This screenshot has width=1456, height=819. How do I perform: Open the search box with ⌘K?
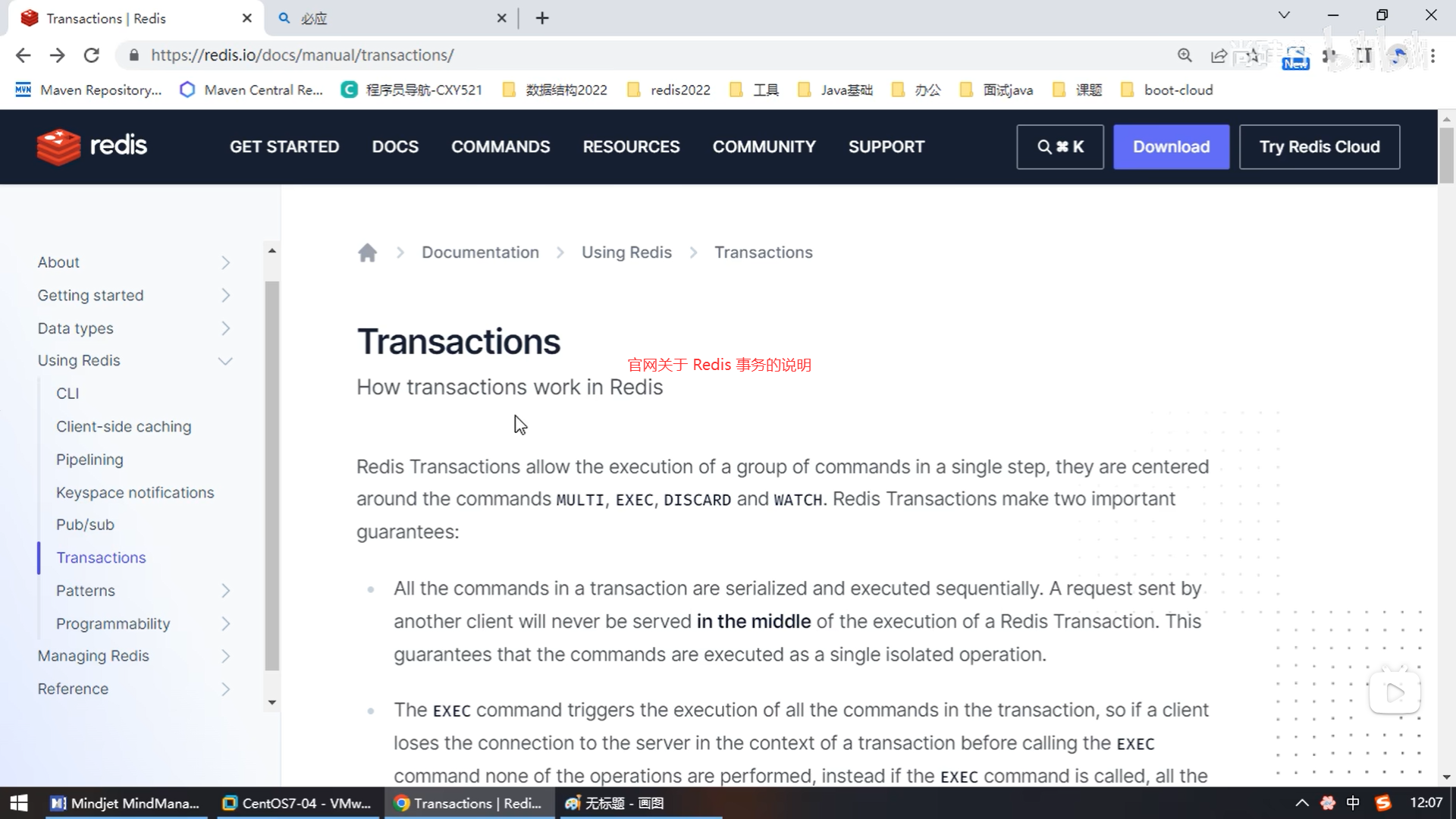pos(1059,147)
